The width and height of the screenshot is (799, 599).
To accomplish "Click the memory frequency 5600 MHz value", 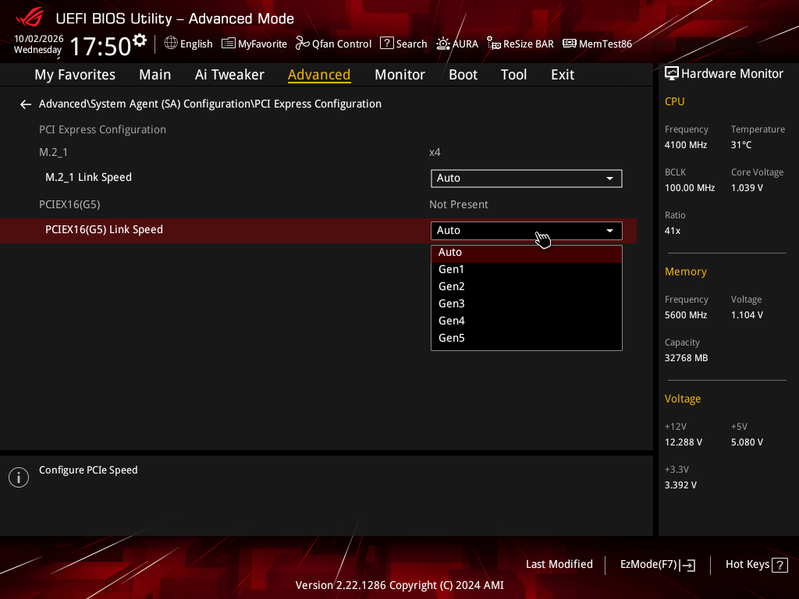I will (685, 315).
